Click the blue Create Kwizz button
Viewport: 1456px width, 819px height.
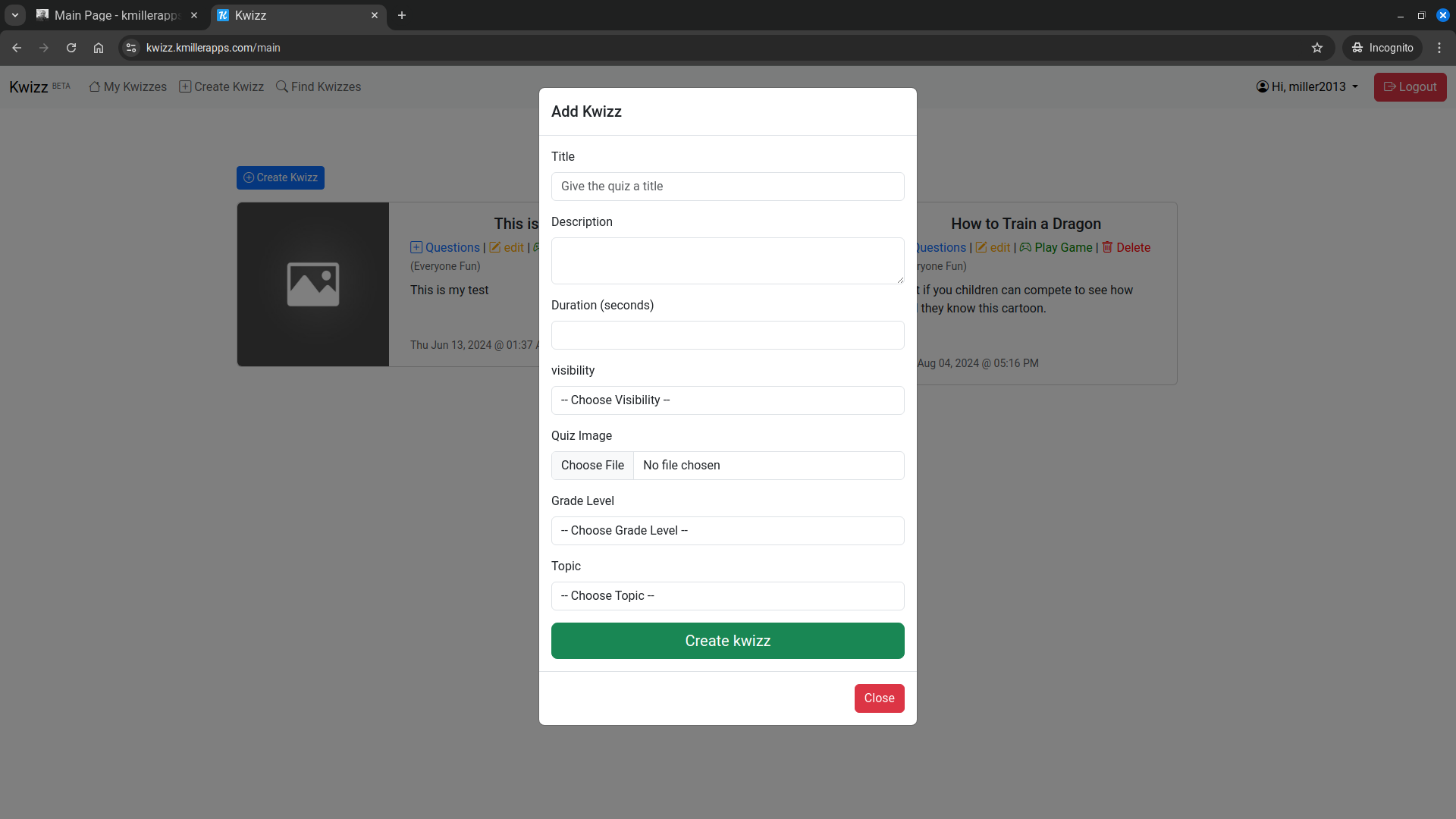pyautogui.click(x=281, y=177)
